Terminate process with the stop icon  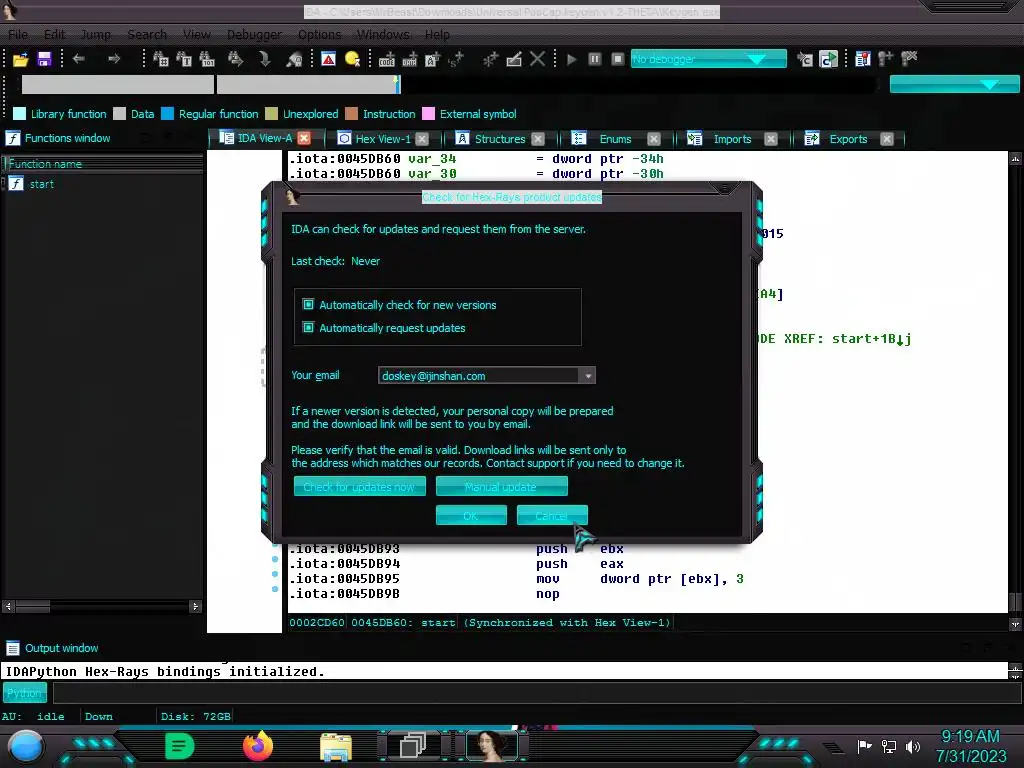click(618, 59)
